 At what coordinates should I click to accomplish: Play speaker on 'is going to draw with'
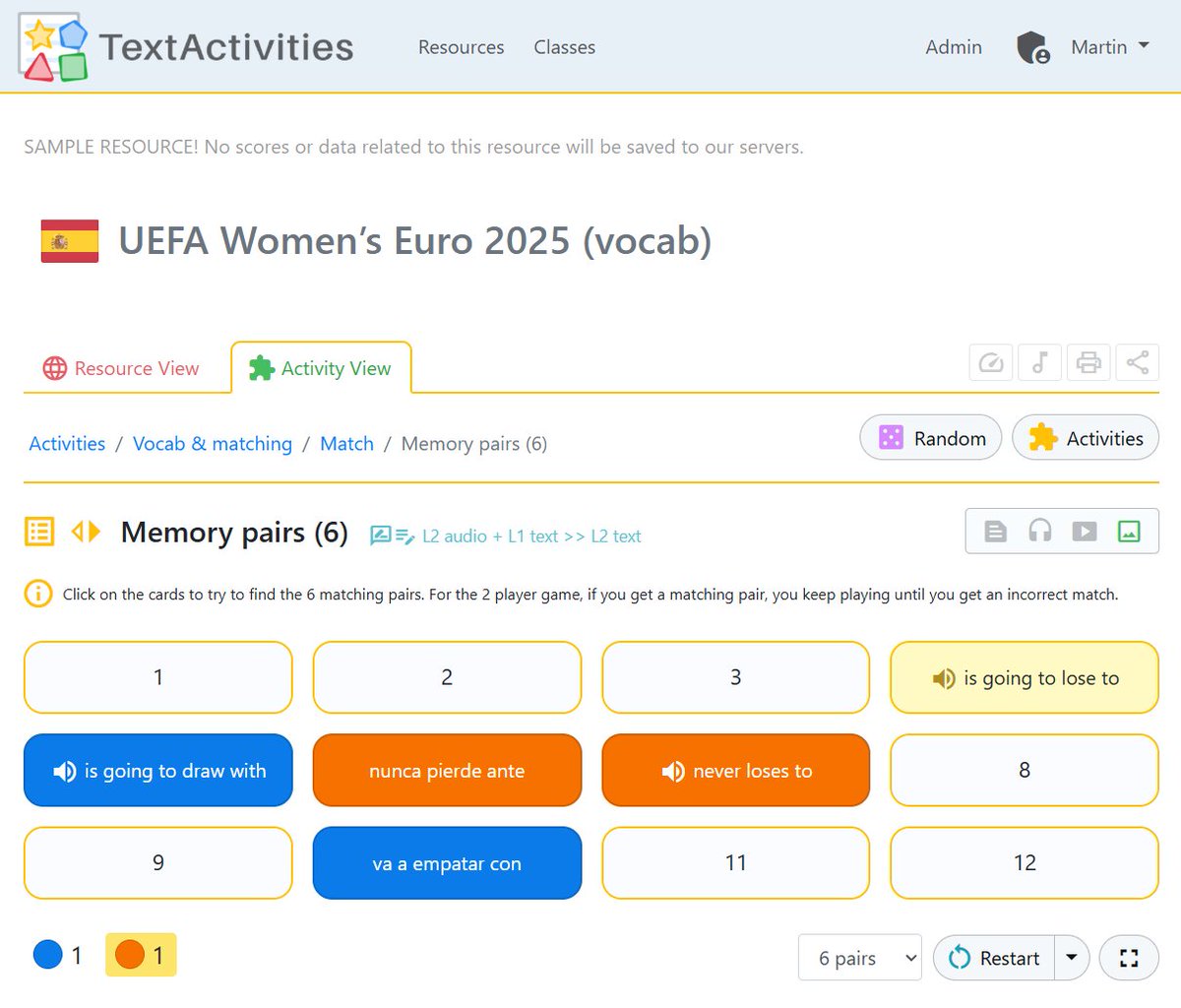tap(65, 772)
